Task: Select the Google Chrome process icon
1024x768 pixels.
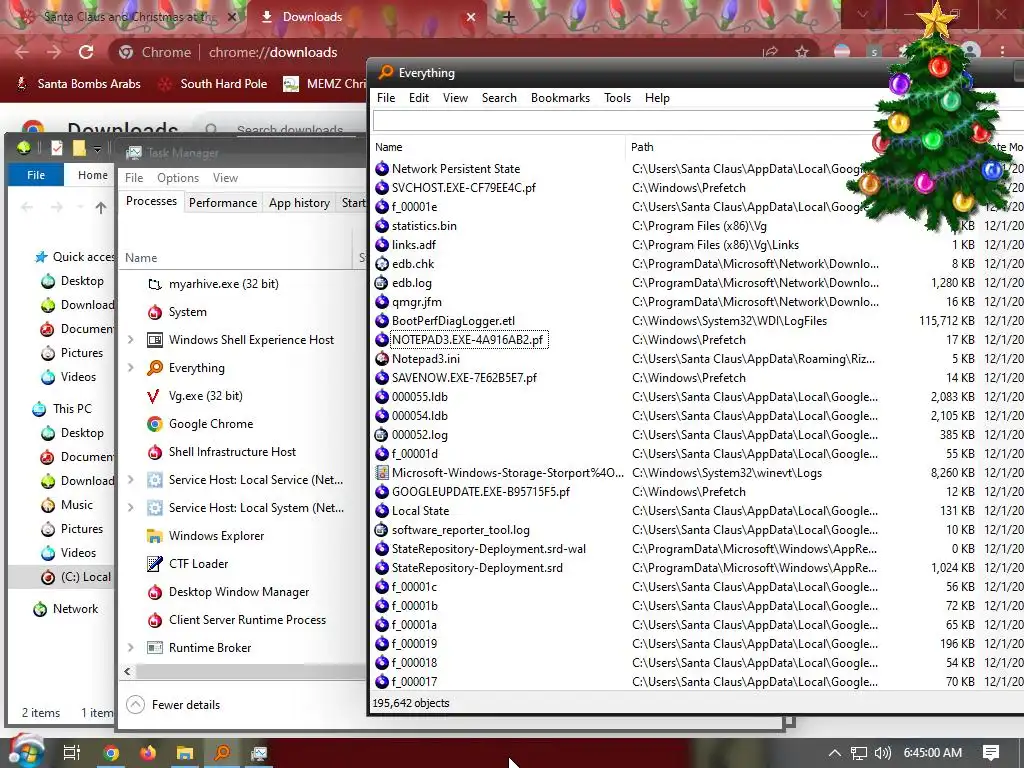Action: coord(154,424)
